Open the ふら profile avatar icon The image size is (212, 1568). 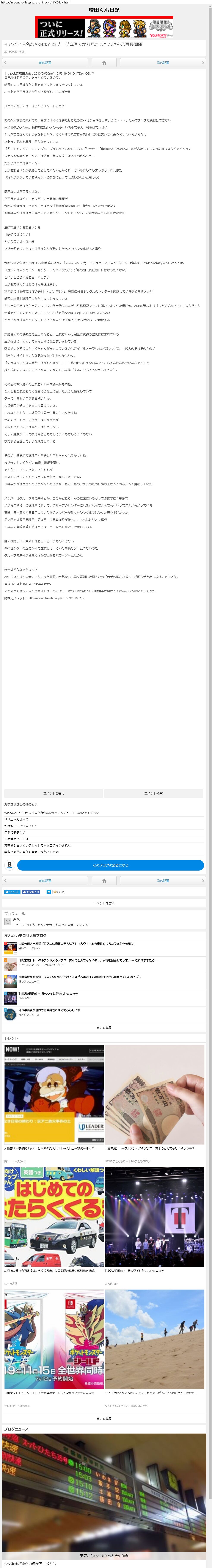(8, 922)
